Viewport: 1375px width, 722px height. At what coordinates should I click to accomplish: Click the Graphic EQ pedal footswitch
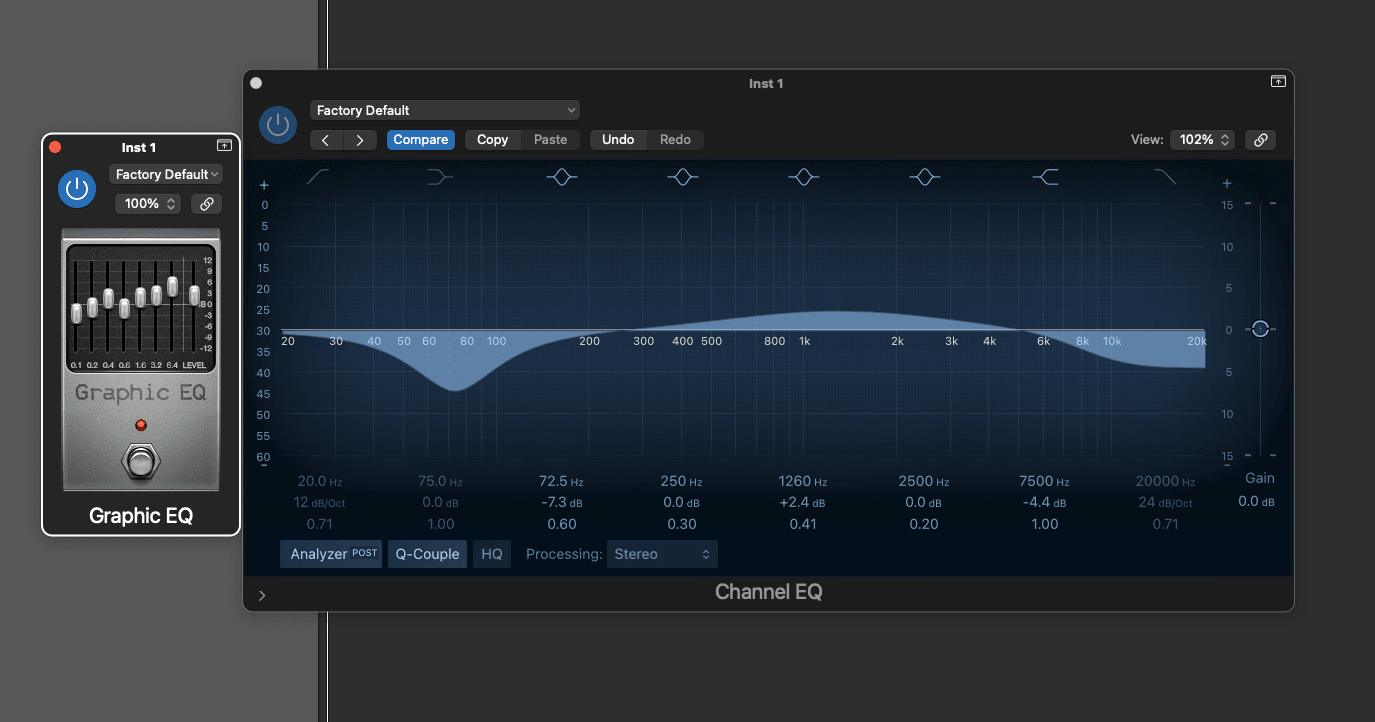pyautogui.click(x=141, y=463)
